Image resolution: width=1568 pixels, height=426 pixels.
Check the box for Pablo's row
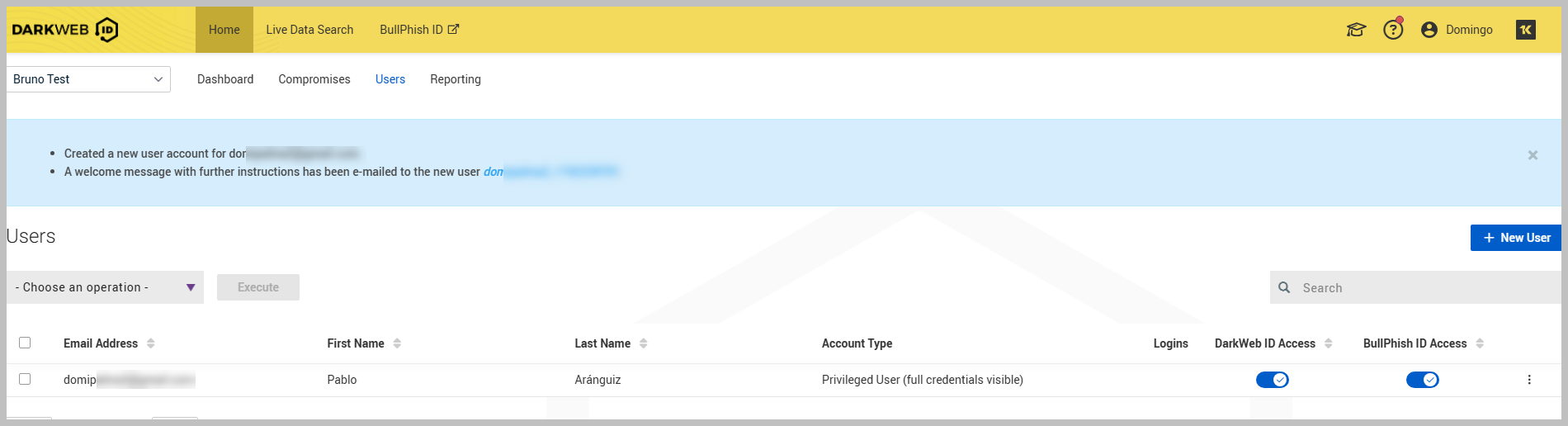pos(25,379)
